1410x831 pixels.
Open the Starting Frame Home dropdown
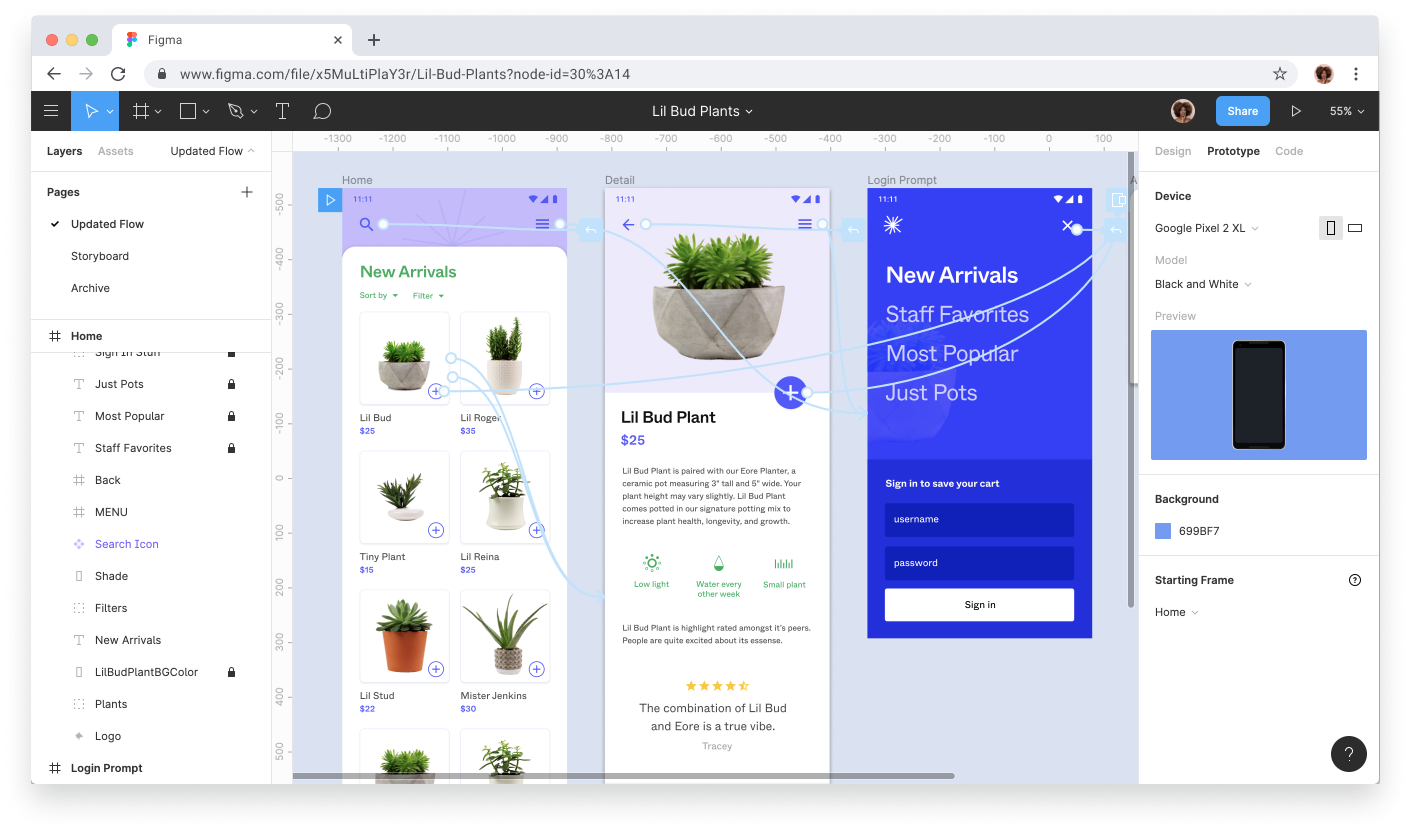pyautogui.click(x=1176, y=612)
